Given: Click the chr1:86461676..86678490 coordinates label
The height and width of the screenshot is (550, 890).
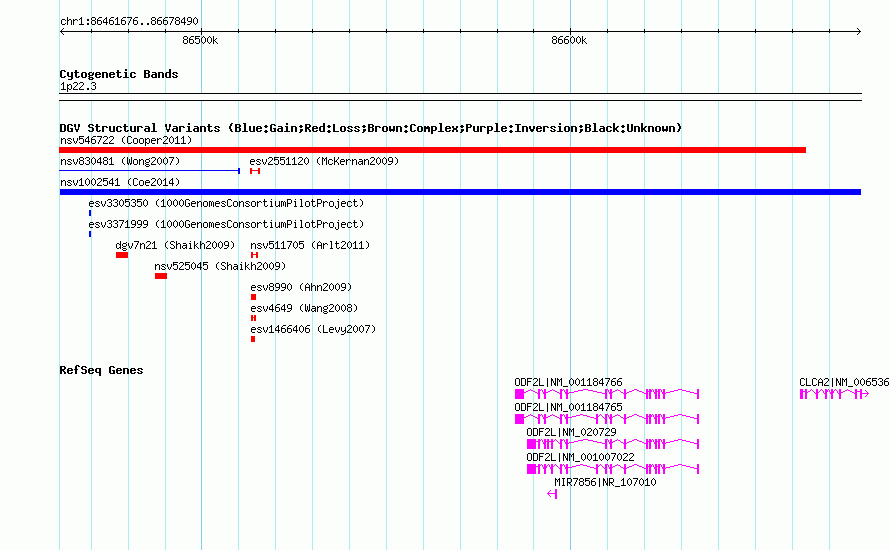Looking at the screenshot, I should click(129, 22).
